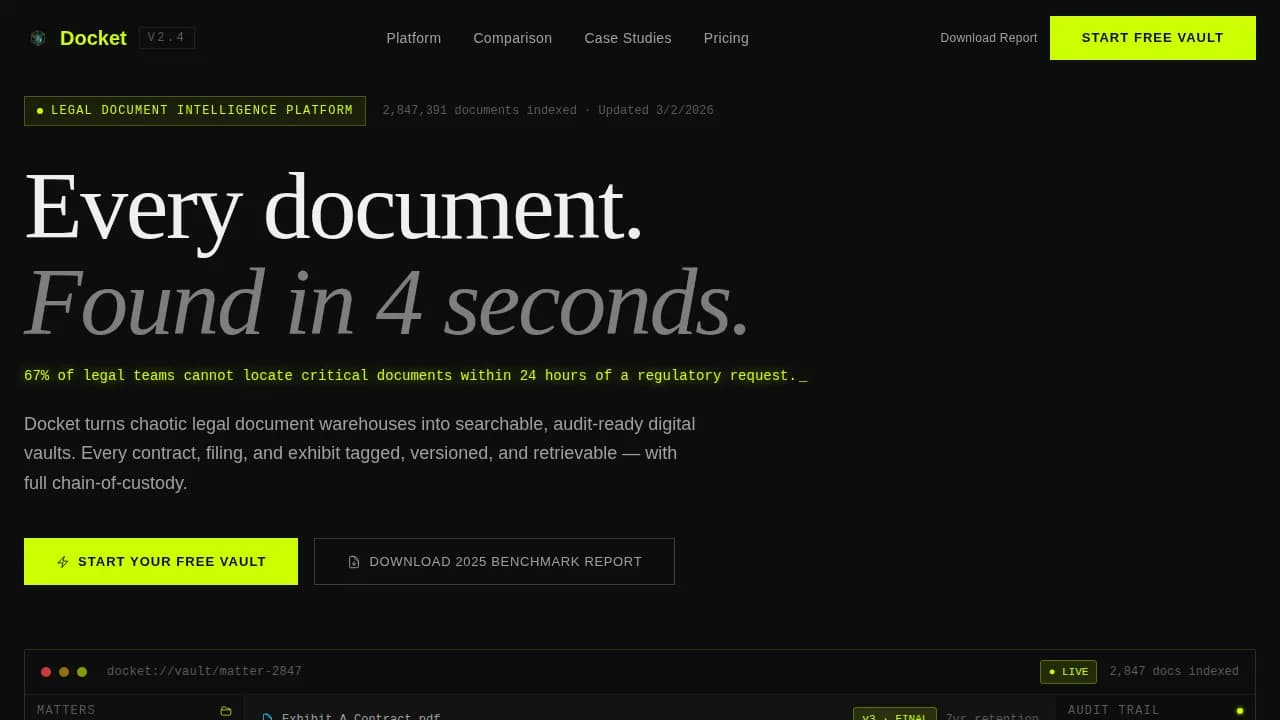Image resolution: width=1280 pixels, height=720 pixels.
Task: Click the Found in 4 seconds headline
Action: pos(387,302)
